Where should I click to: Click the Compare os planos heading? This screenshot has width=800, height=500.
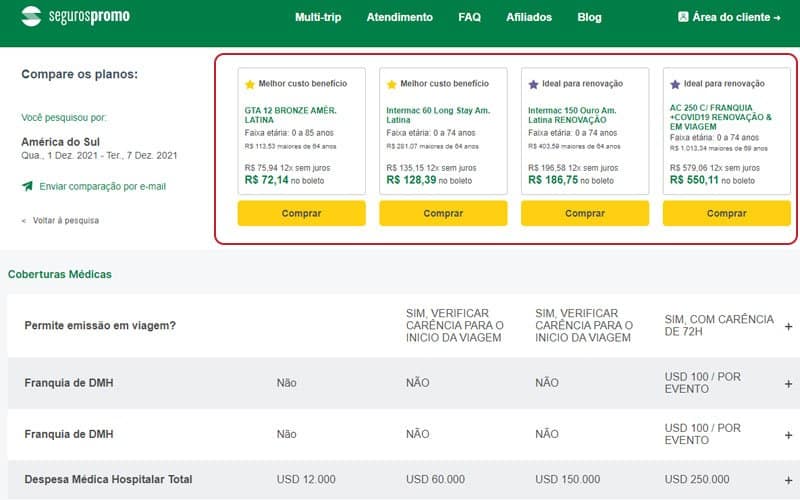point(80,74)
